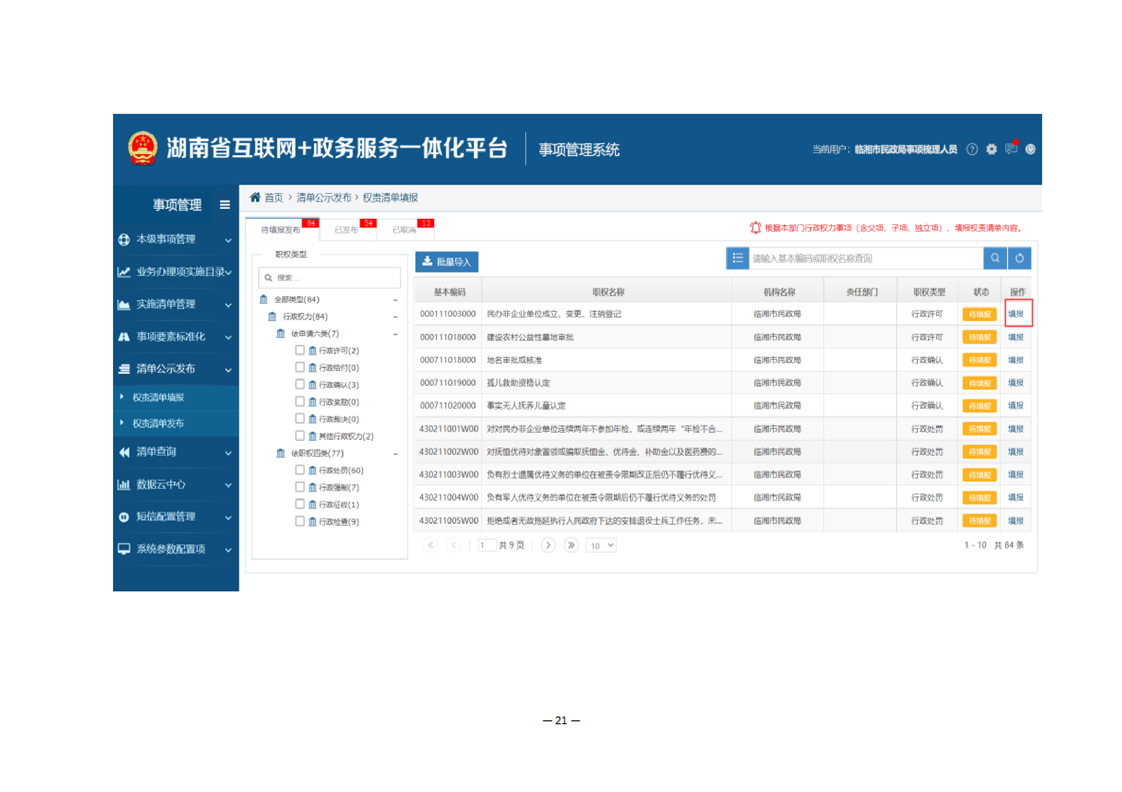Open settings via the header gear icon

click(x=991, y=149)
